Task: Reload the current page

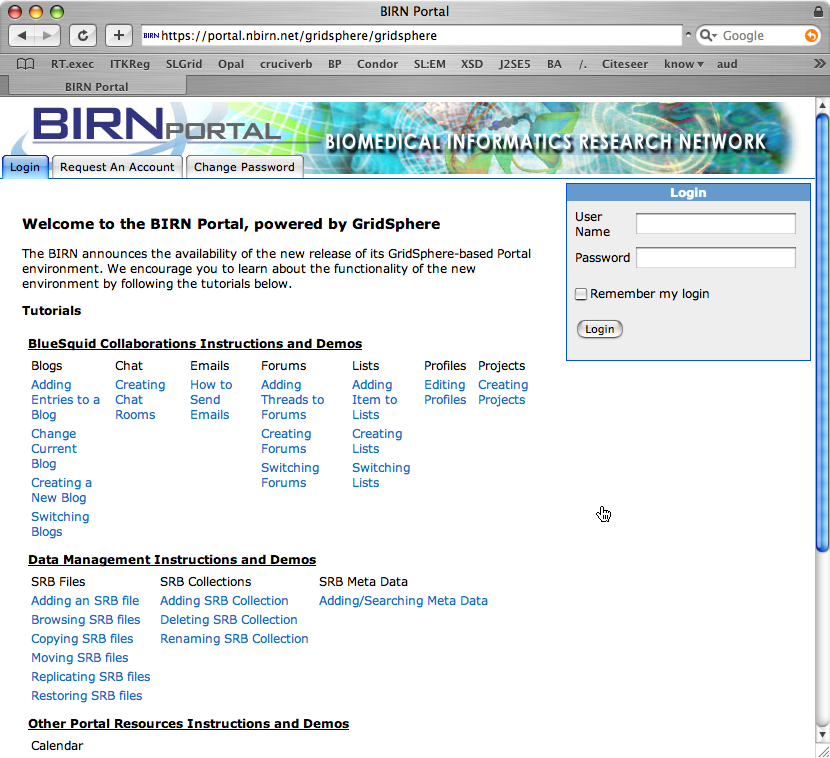Action: pyautogui.click(x=83, y=35)
